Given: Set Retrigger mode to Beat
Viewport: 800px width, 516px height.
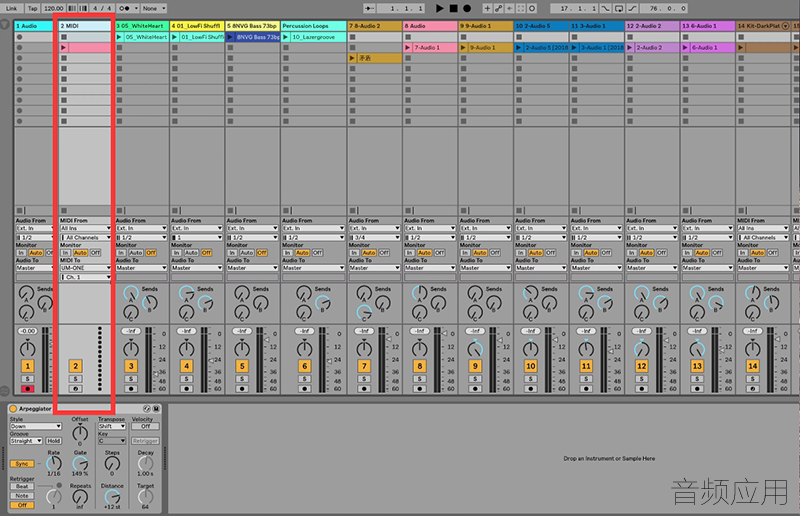Looking at the screenshot, I should (22, 486).
